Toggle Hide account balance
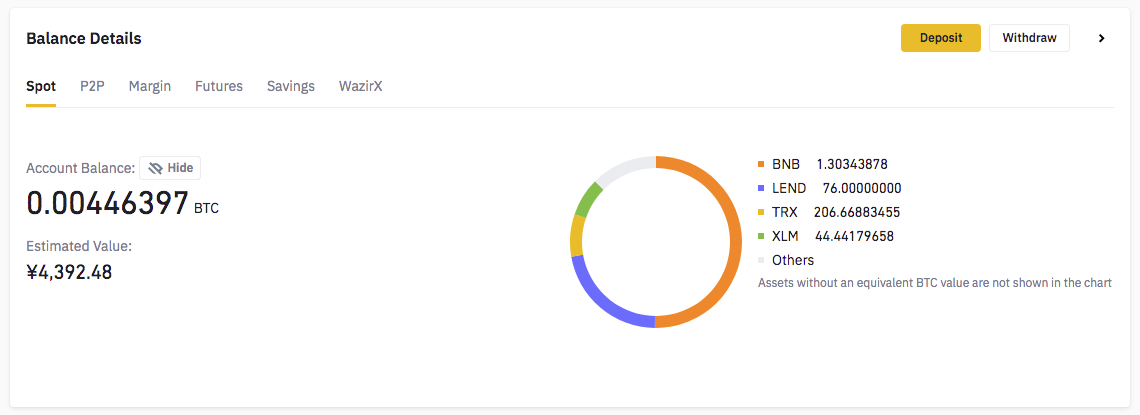The image size is (1140, 415). point(170,168)
